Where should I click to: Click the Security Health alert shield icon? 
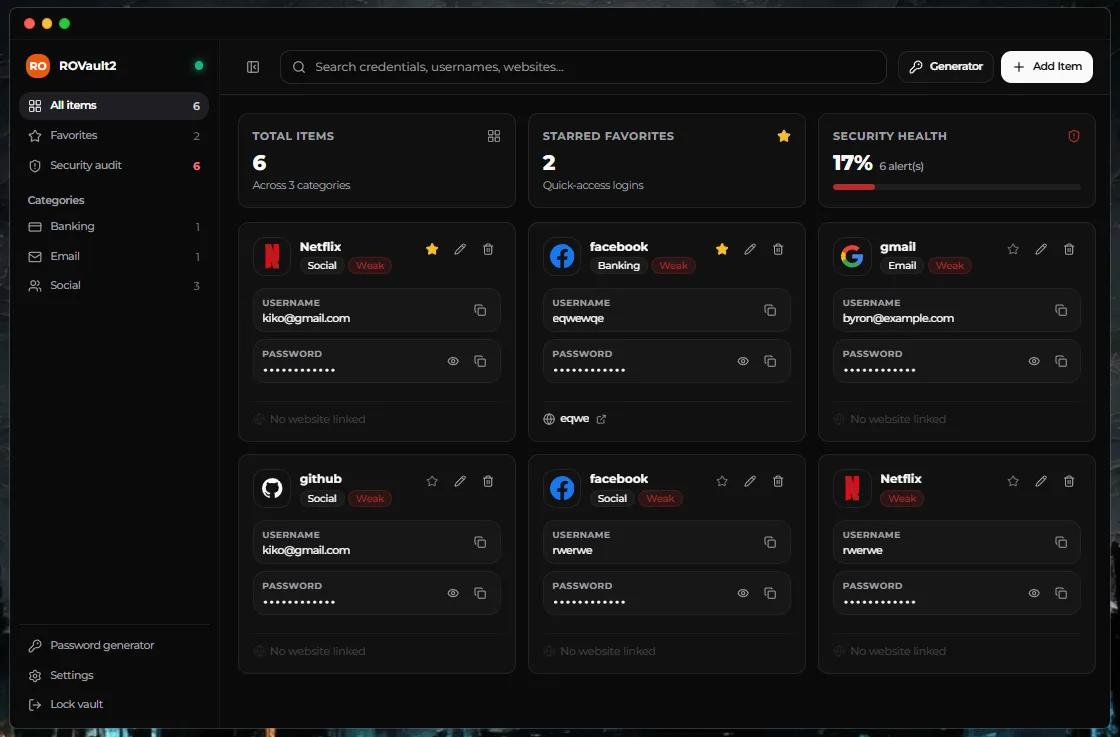click(x=1074, y=136)
